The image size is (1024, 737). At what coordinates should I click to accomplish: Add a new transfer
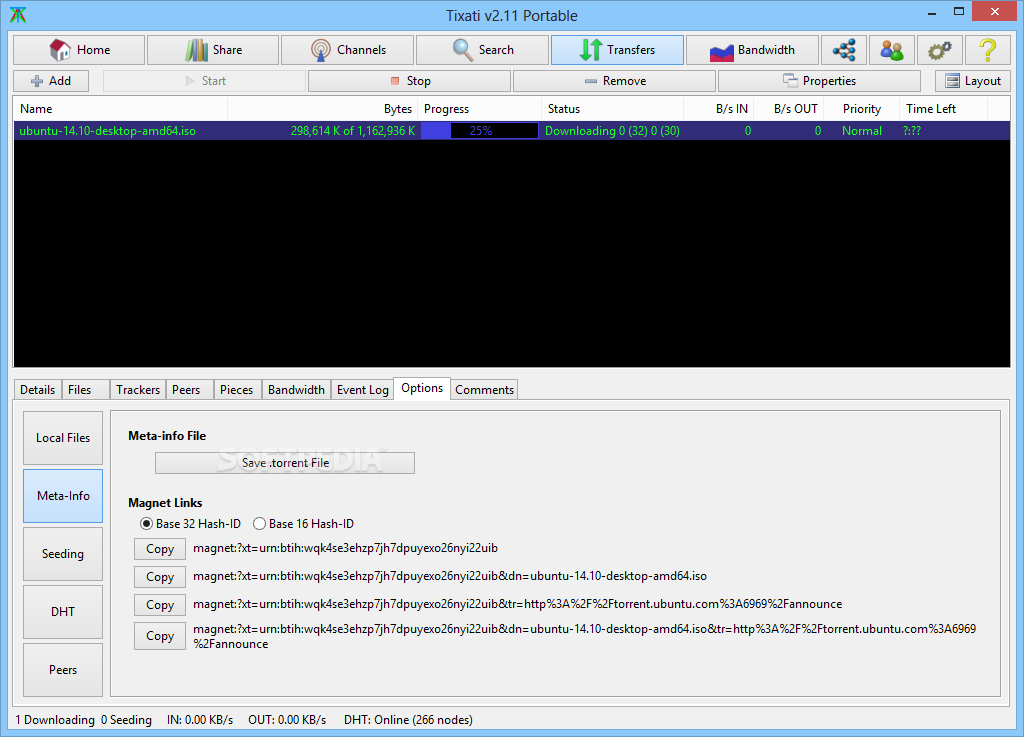point(51,81)
